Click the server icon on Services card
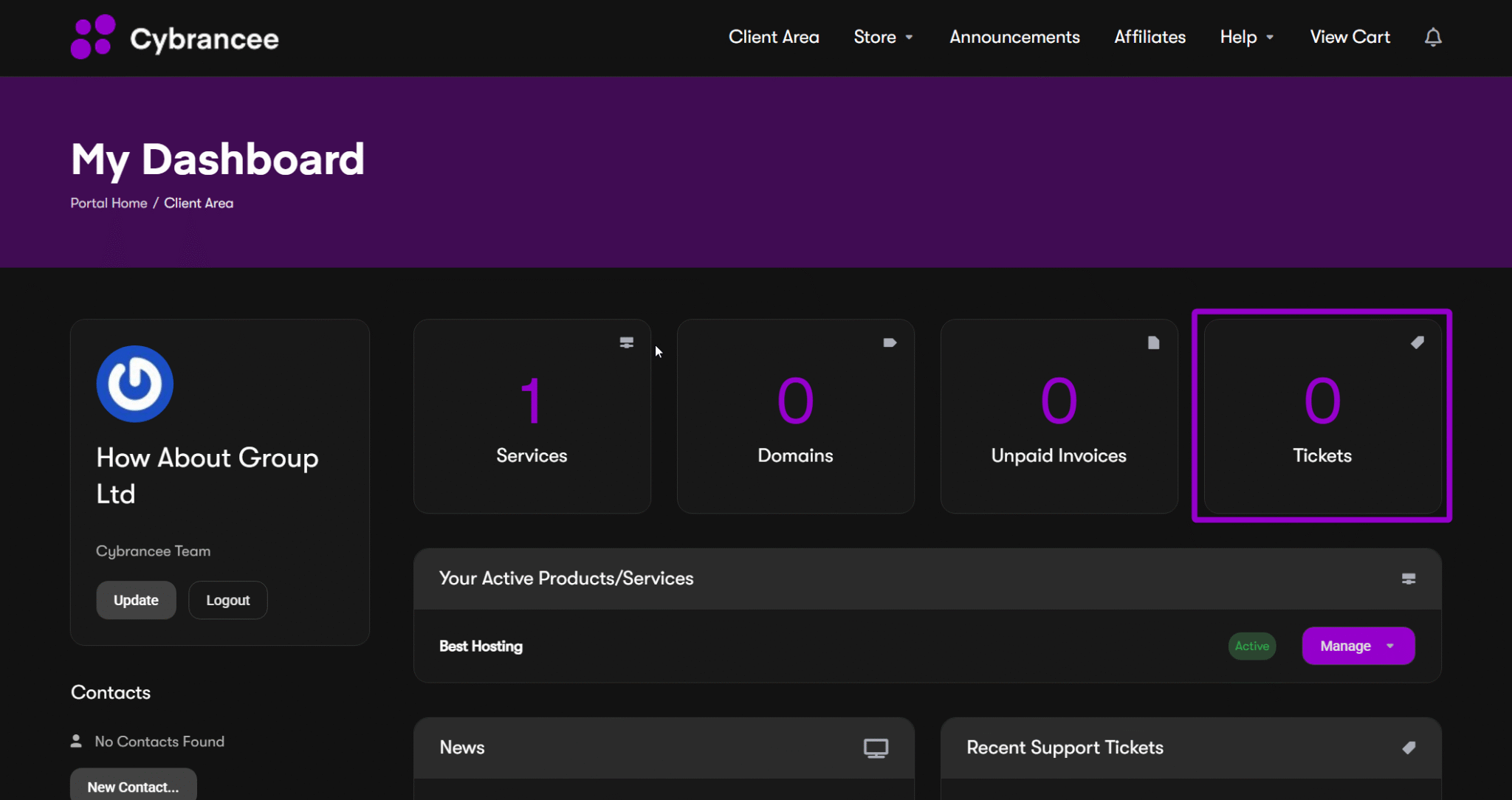Screen dimensions: 1512x800 [627, 342]
